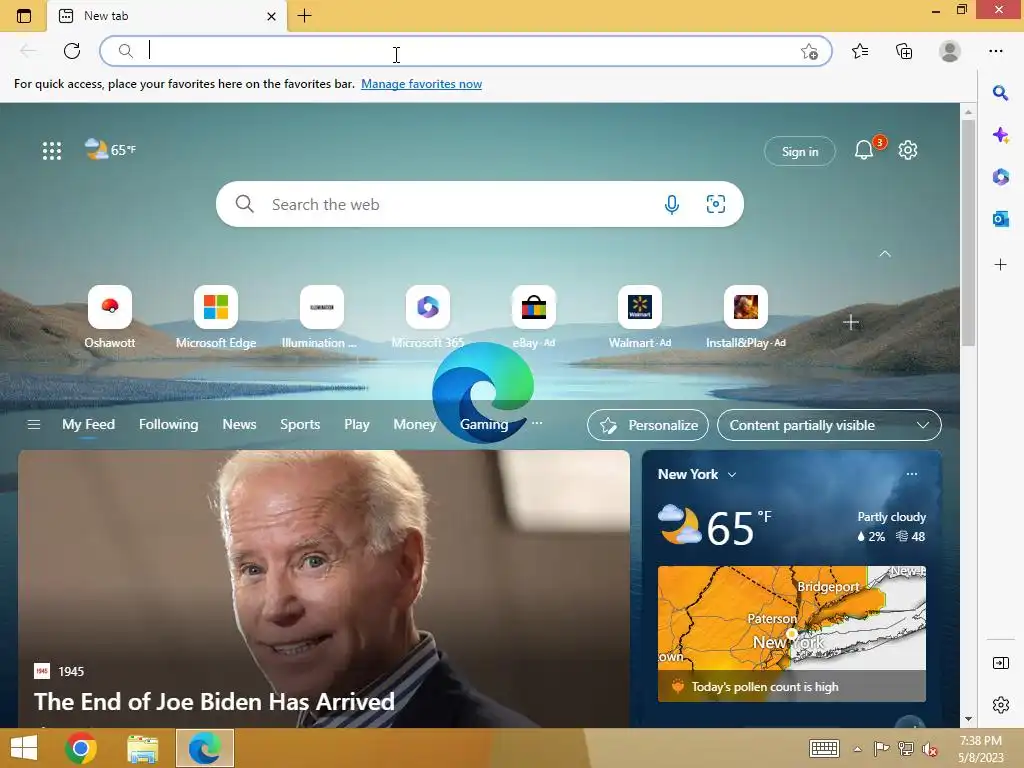Add this page to favorites star
Image resolution: width=1024 pixels, height=768 pixels.
tap(809, 52)
